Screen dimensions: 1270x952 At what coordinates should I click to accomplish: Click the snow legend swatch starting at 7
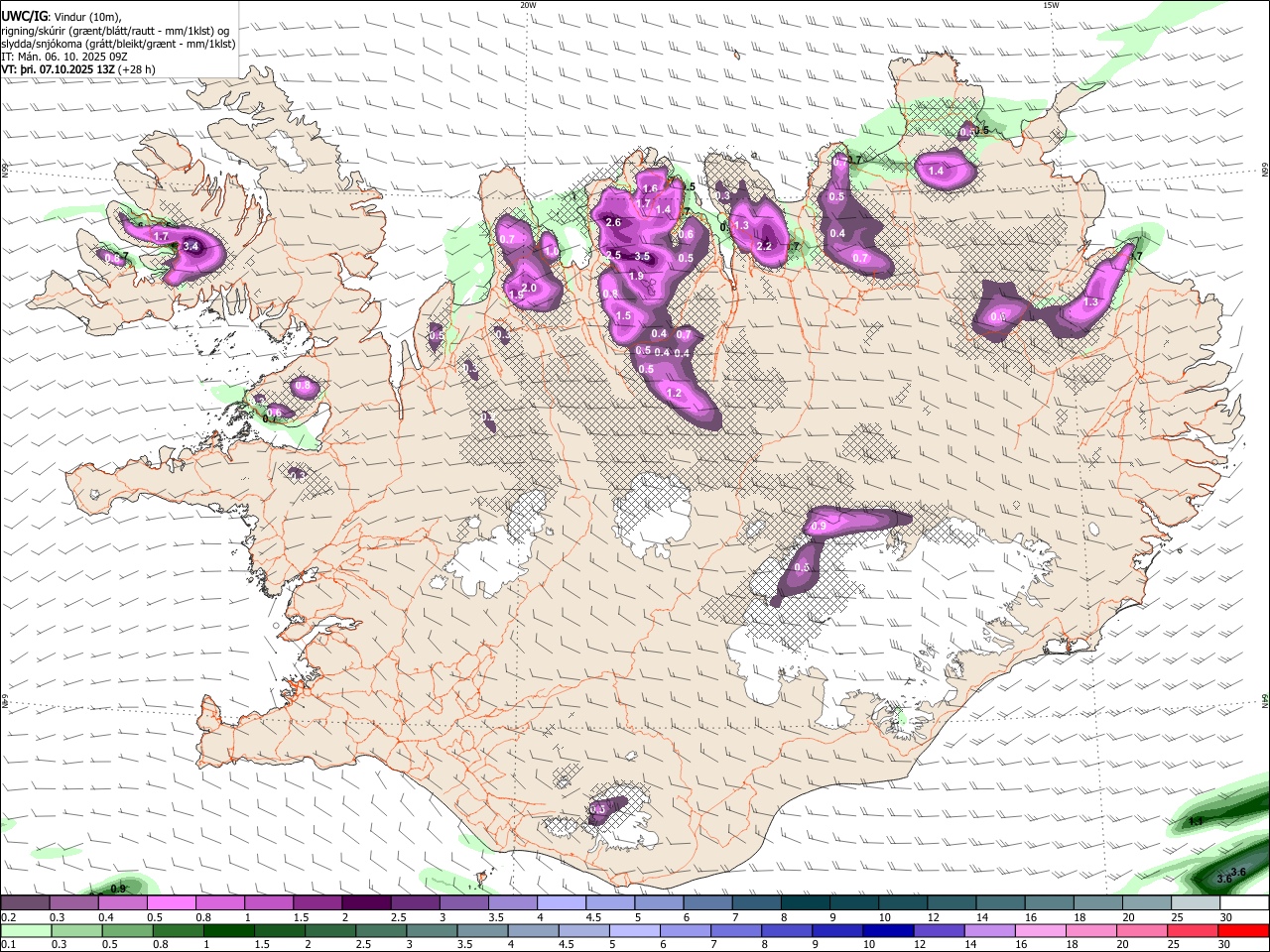(x=756, y=903)
